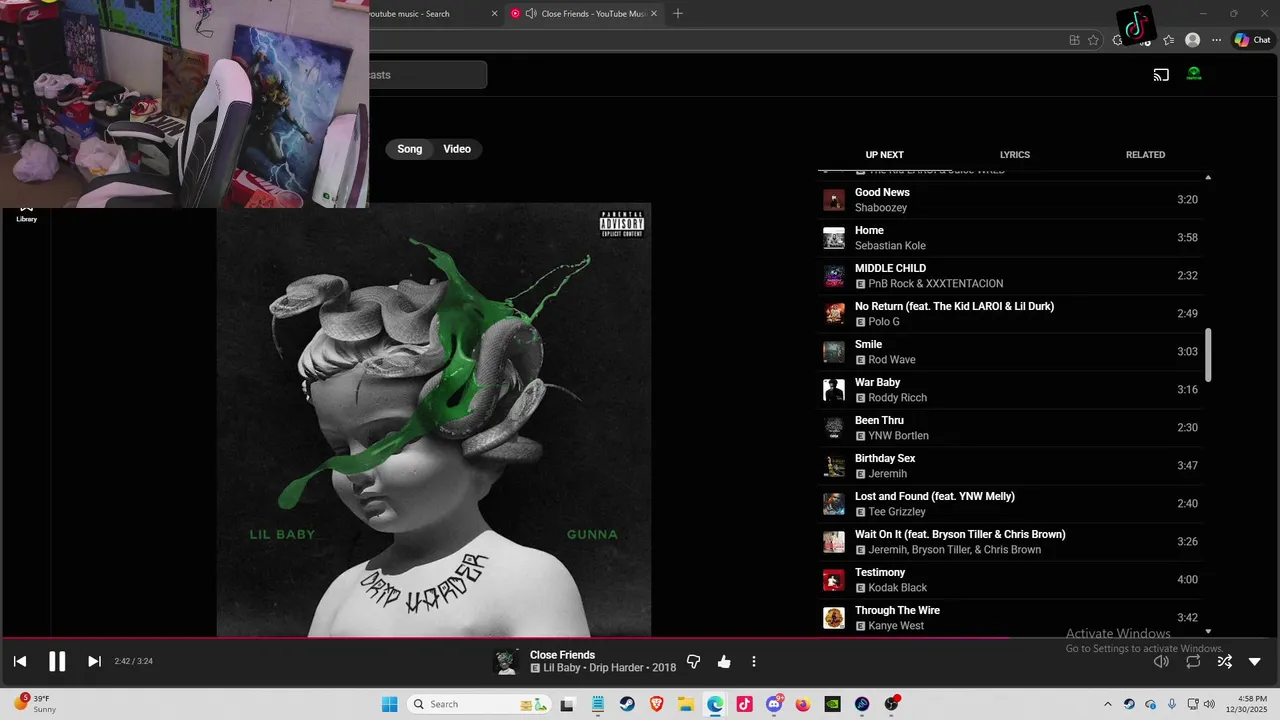The height and width of the screenshot is (720, 1280).
Task: Play Lost and Found by Tee Grizzley
Action: [1010, 504]
